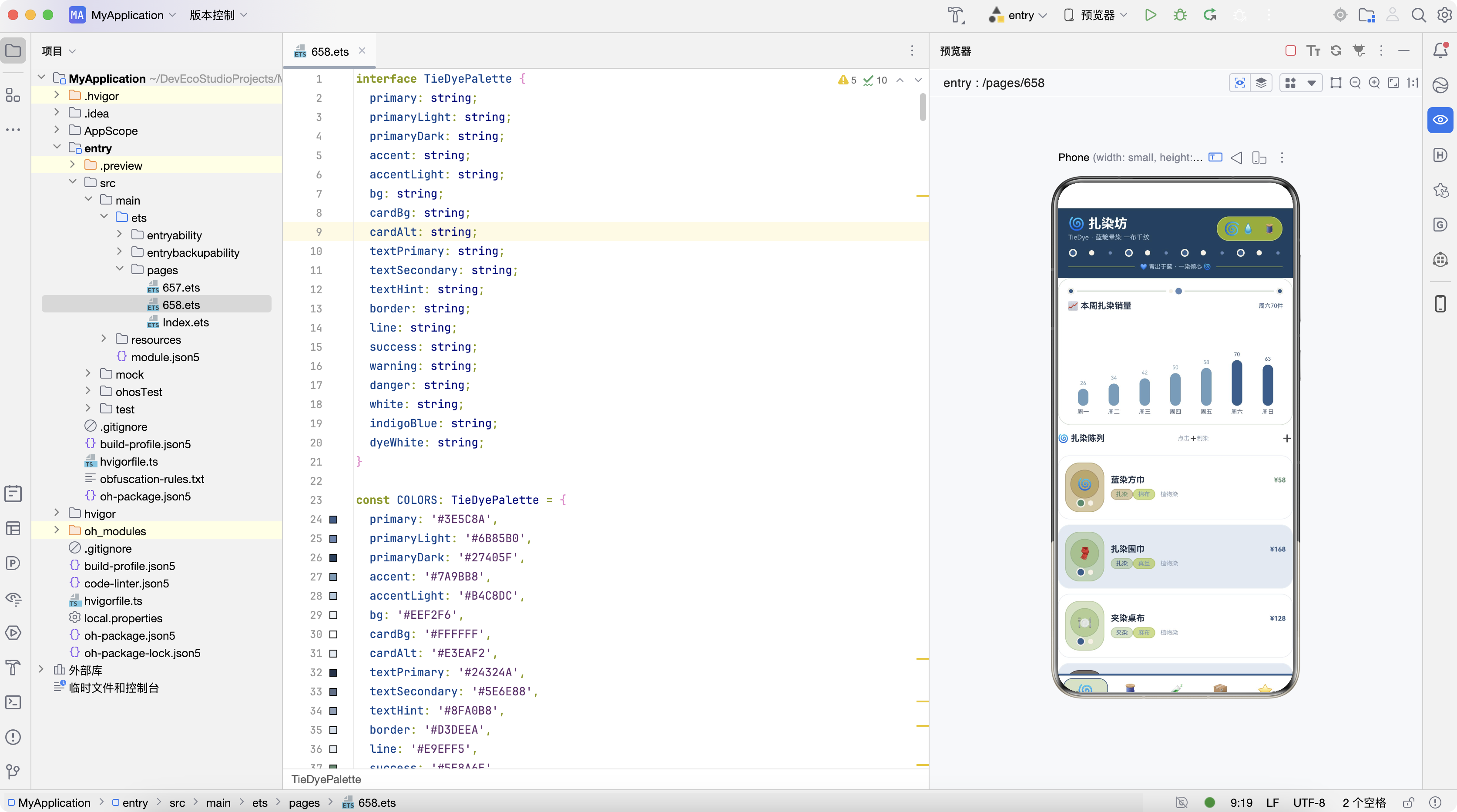
Task: Click the primary color swatch #3E5C8A
Action: [x=333, y=519]
